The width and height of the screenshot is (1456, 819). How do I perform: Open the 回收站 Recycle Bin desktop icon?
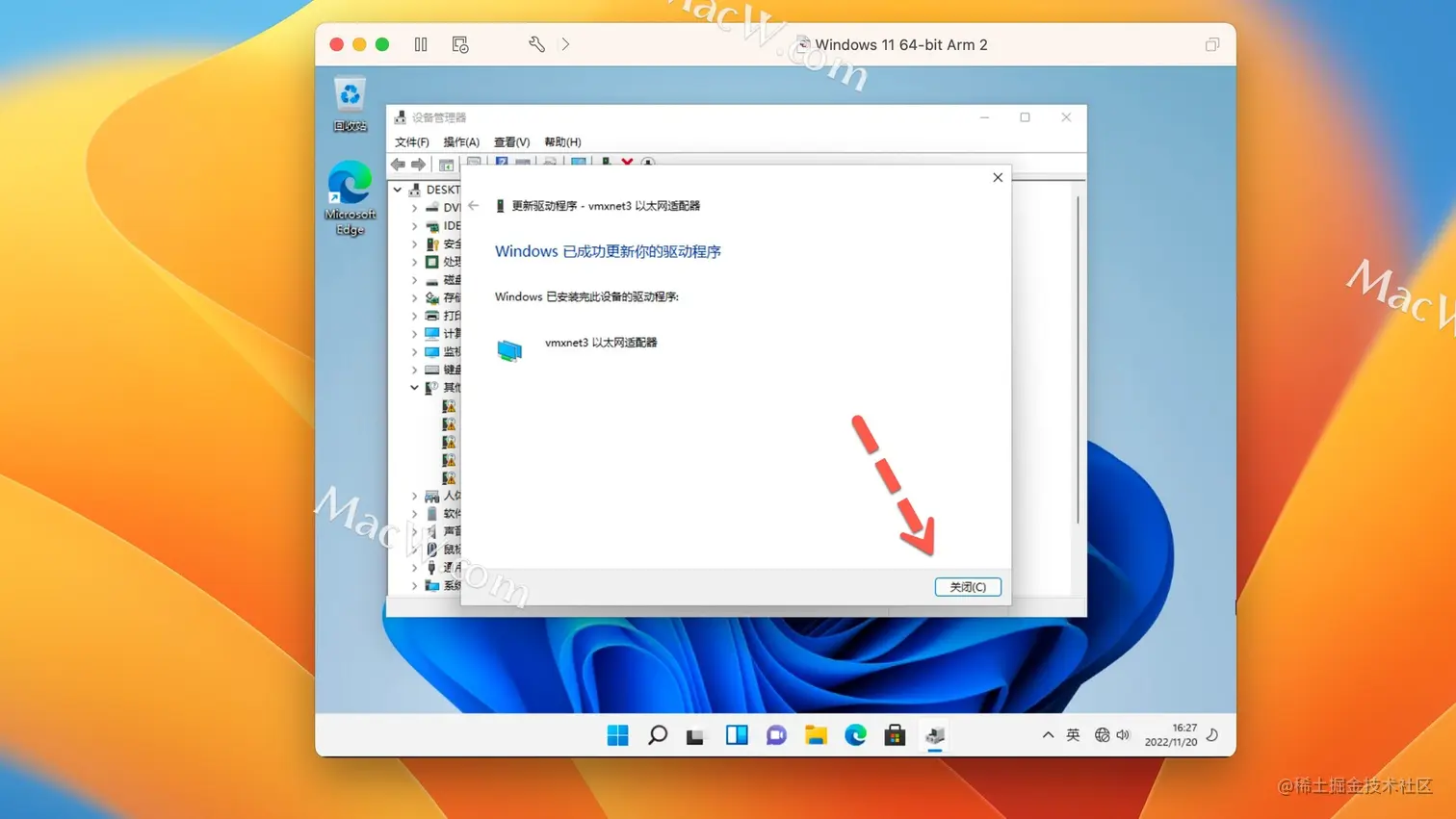click(x=350, y=105)
